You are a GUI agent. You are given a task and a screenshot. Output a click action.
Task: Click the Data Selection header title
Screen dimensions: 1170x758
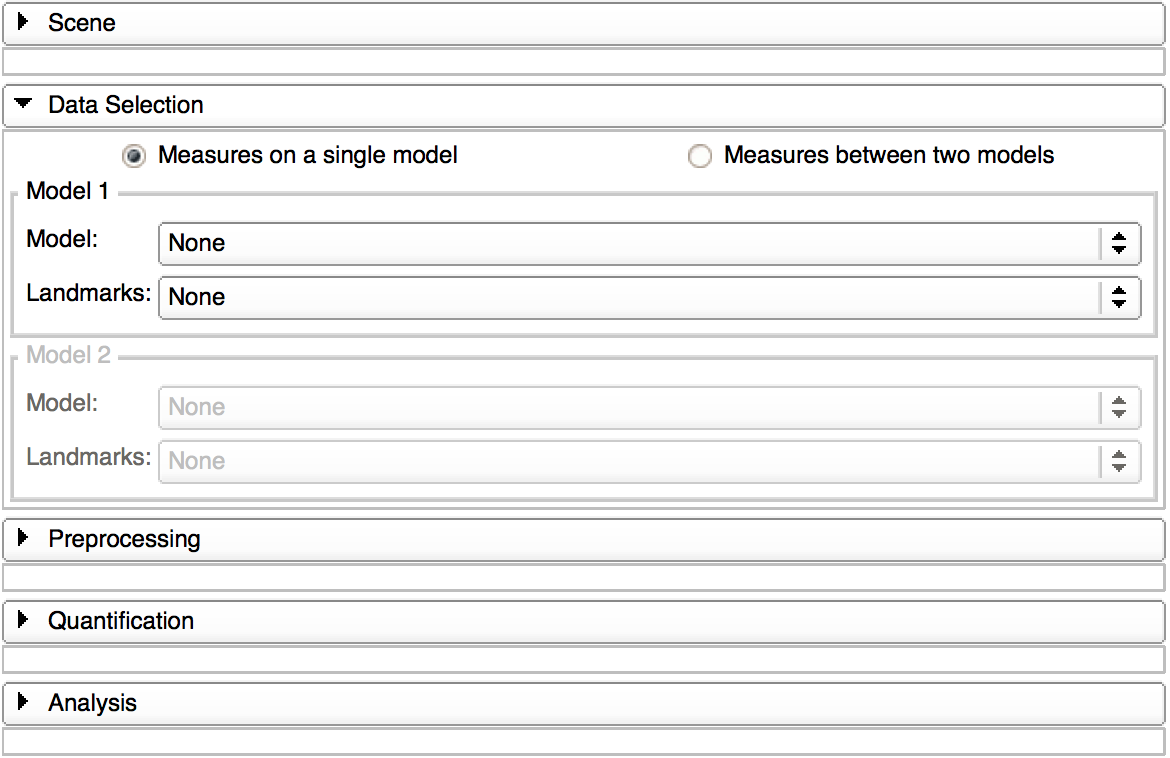pyautogui.click(x=126, y=104)
